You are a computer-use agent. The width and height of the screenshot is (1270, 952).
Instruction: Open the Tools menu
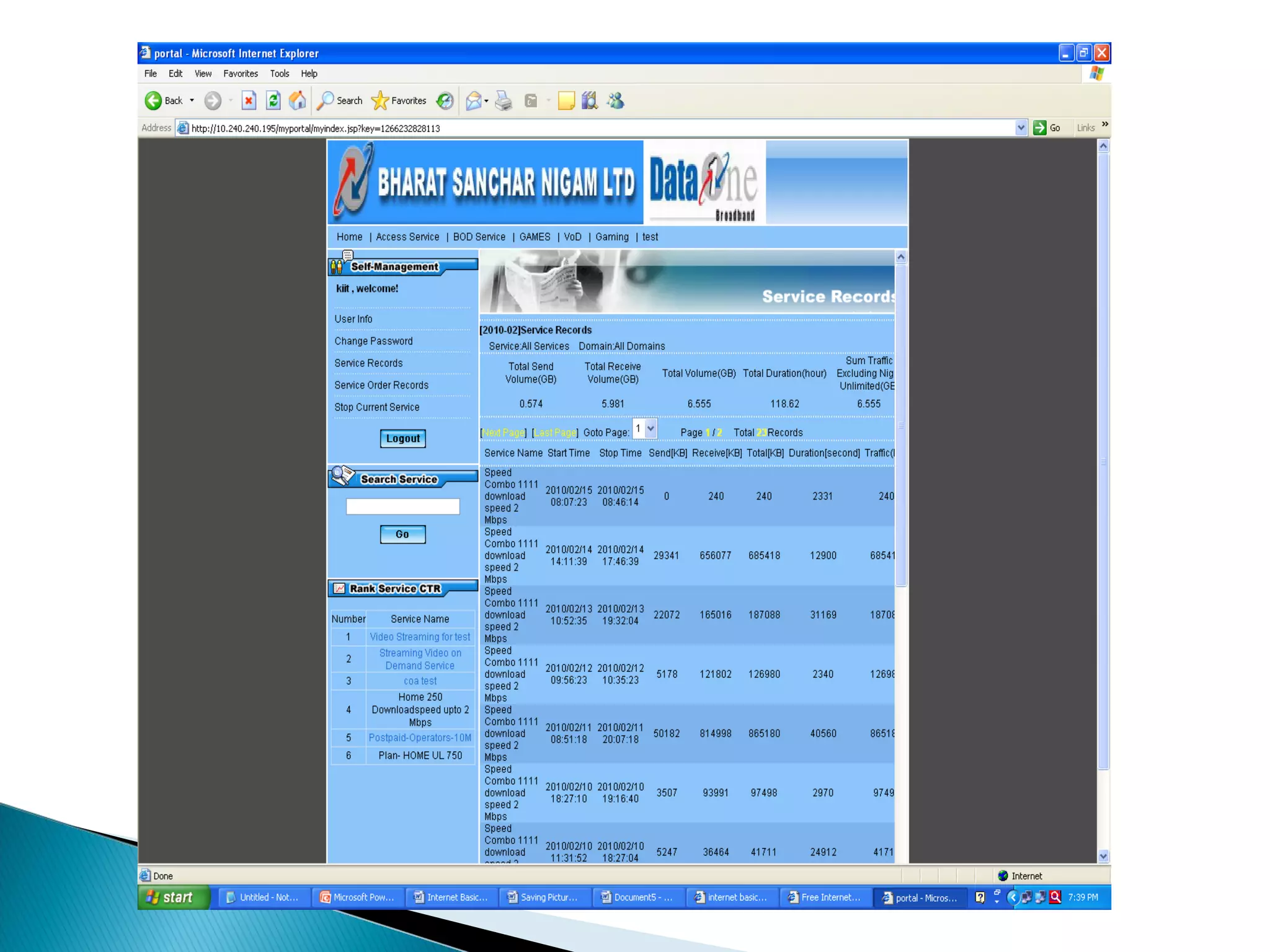click(x=279, y=74)
